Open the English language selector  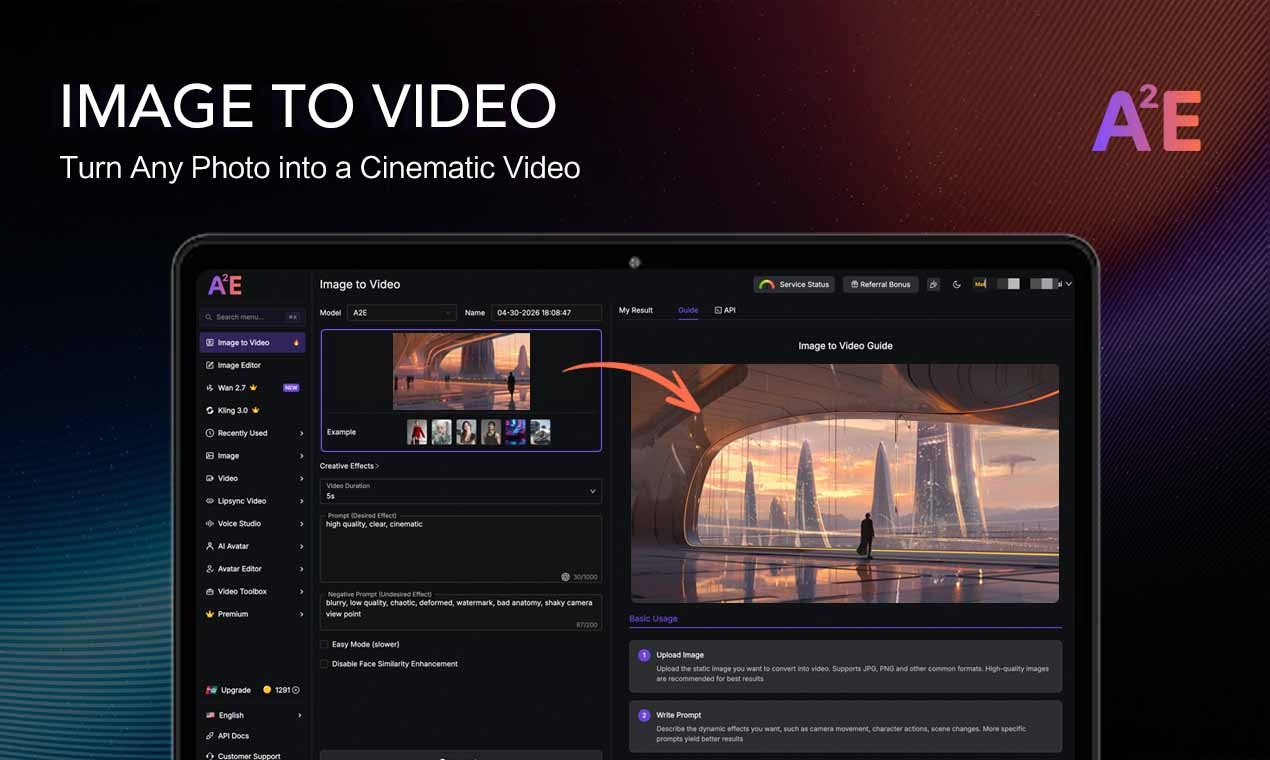click(252, 715)
